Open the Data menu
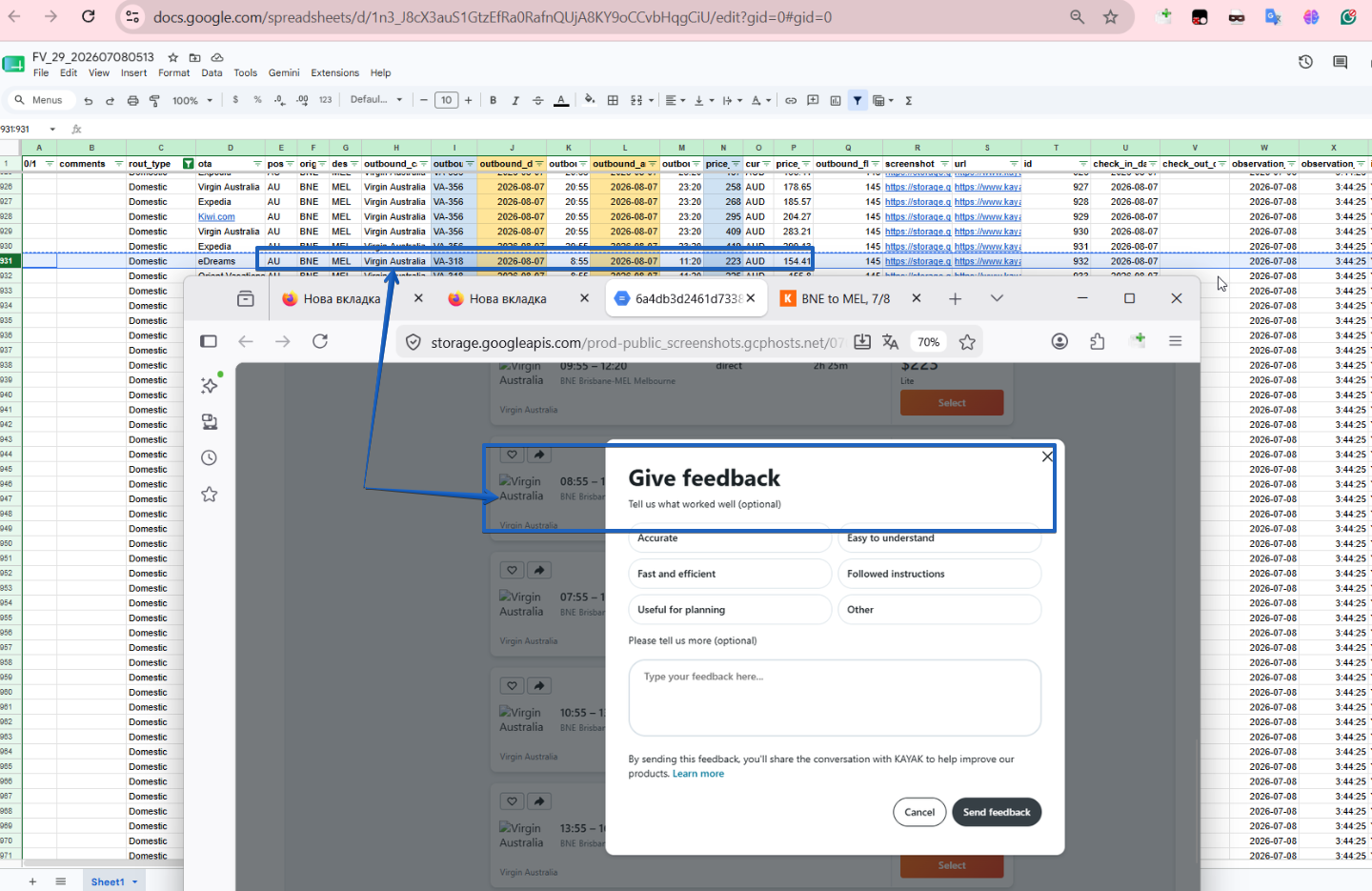Image resolution: width=1372 pixels, height=891 pixels. point(212,72)
